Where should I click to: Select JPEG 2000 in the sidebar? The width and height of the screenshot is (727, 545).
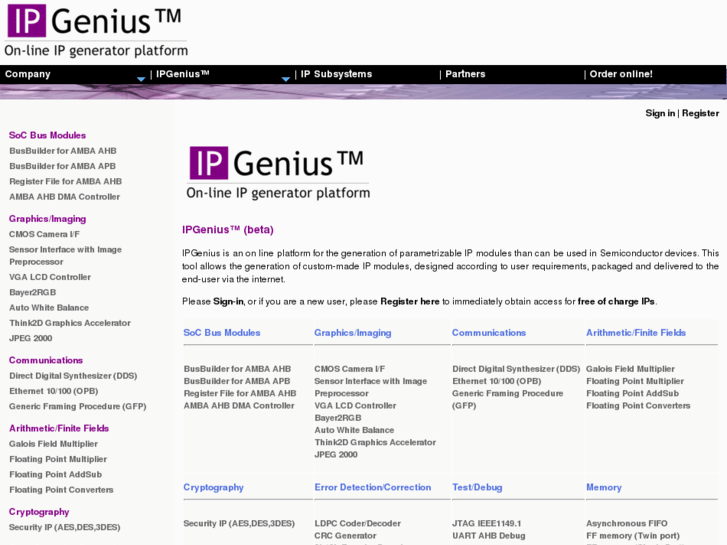31,338
